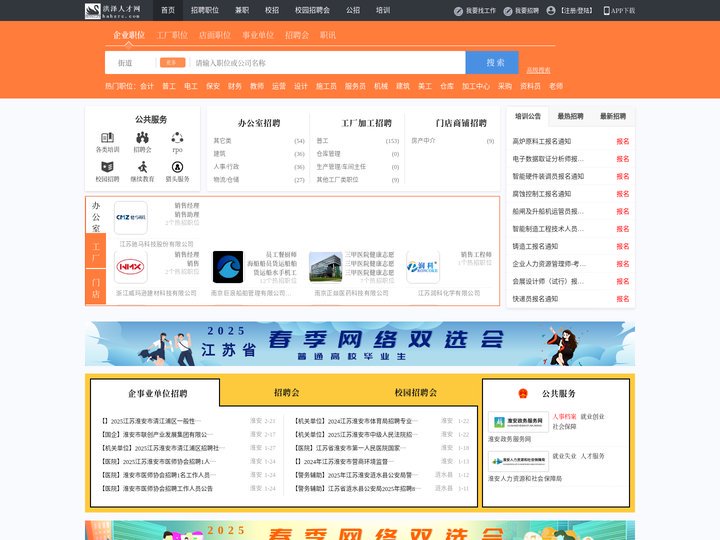
Task: Open the 公招 menu item
Action: tap(353, 10)
